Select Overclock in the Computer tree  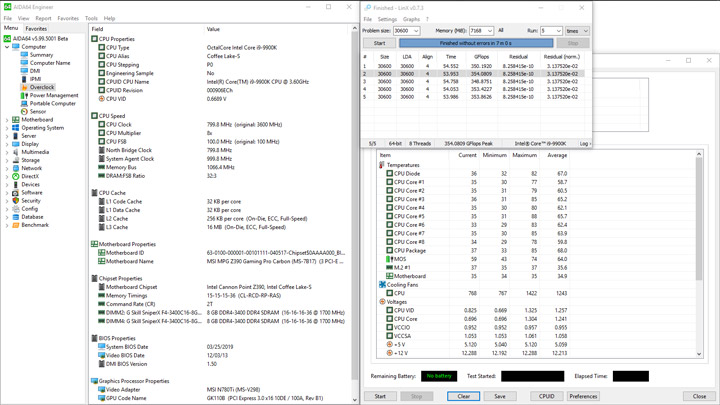click(x=42, y=87)
